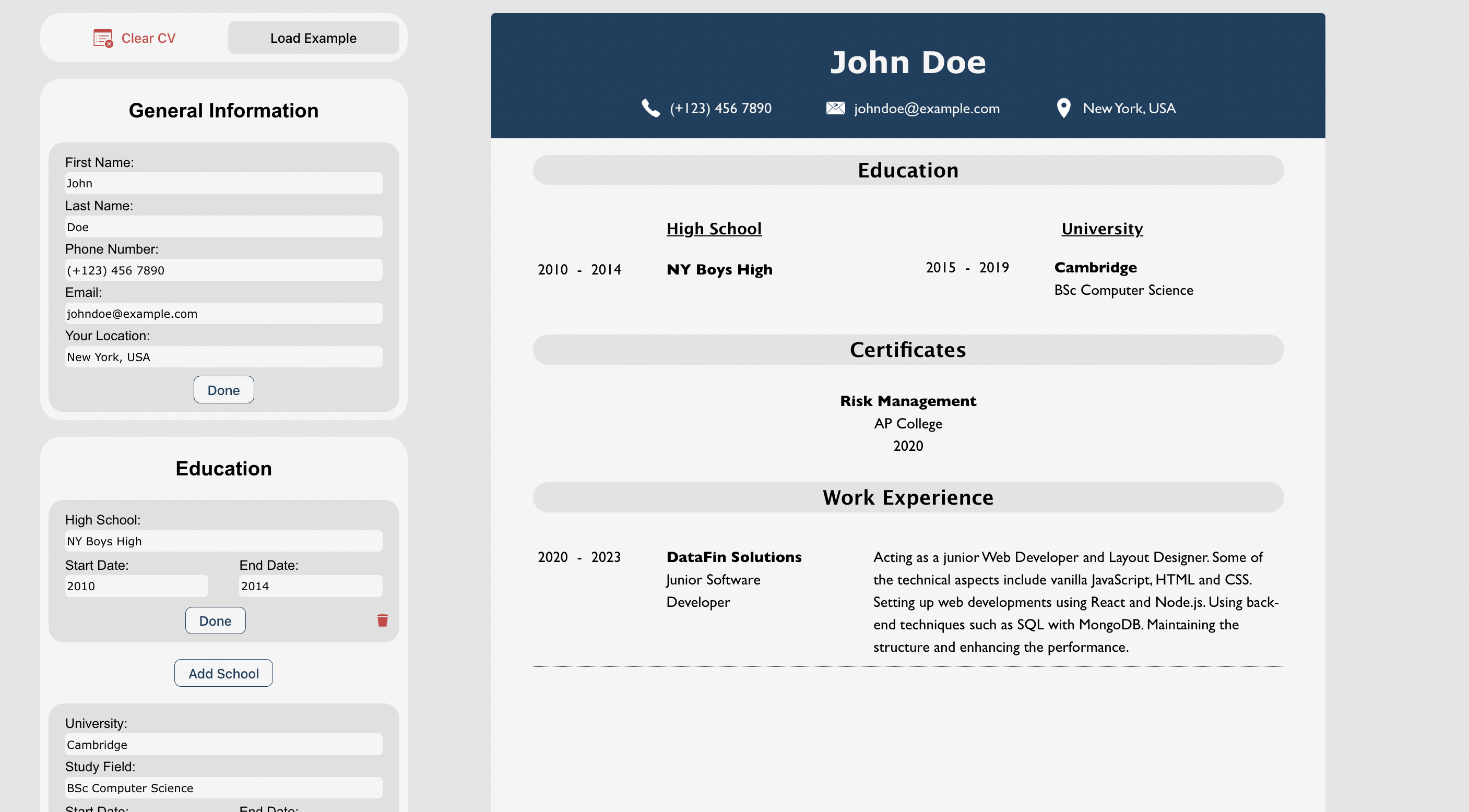Click the location pin icon beside New York, USA
This screenshot has width=1469, height=812.
click(x=1063, y=108)
